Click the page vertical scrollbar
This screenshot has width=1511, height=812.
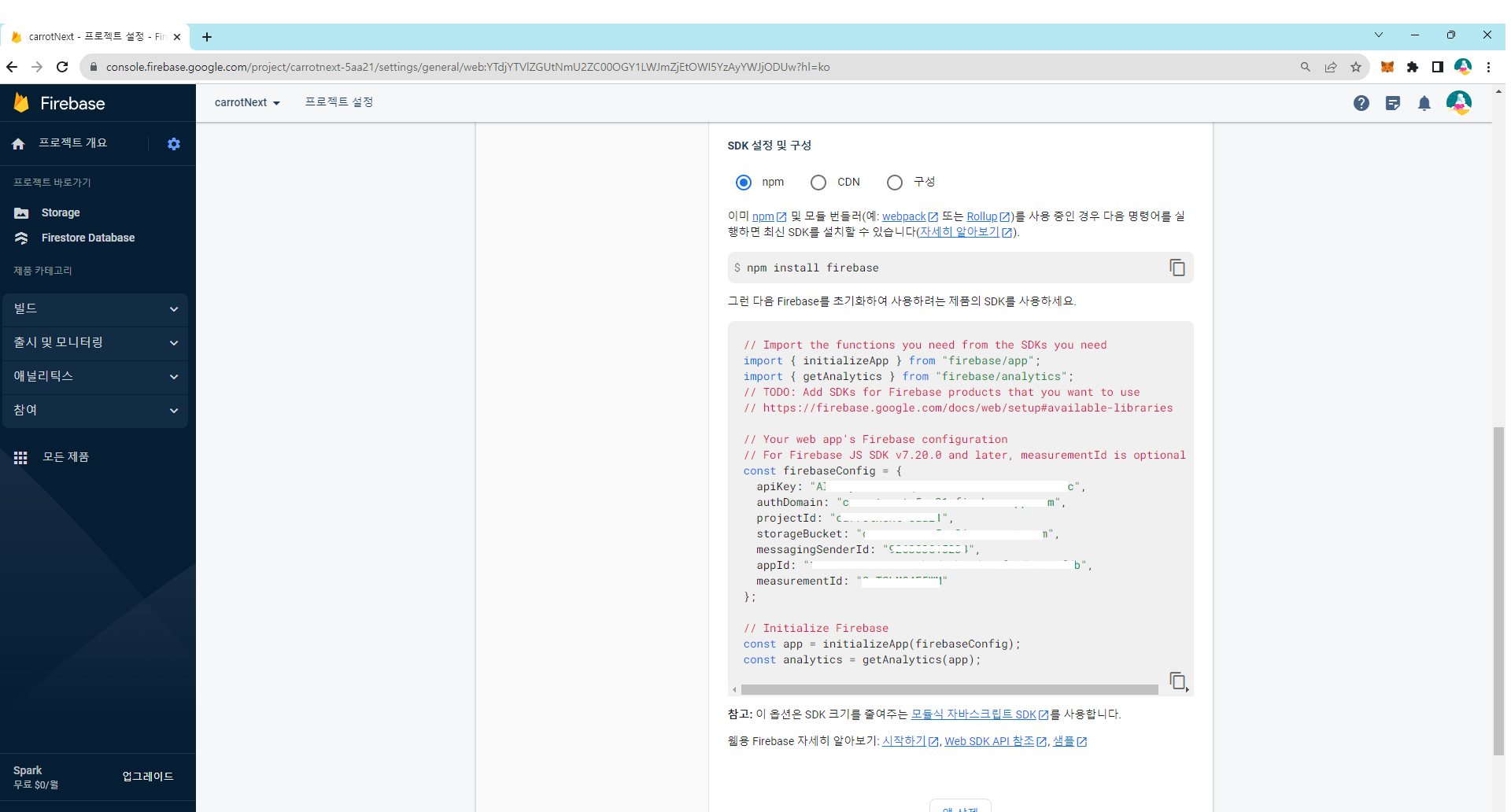(x=1498, y=591)
